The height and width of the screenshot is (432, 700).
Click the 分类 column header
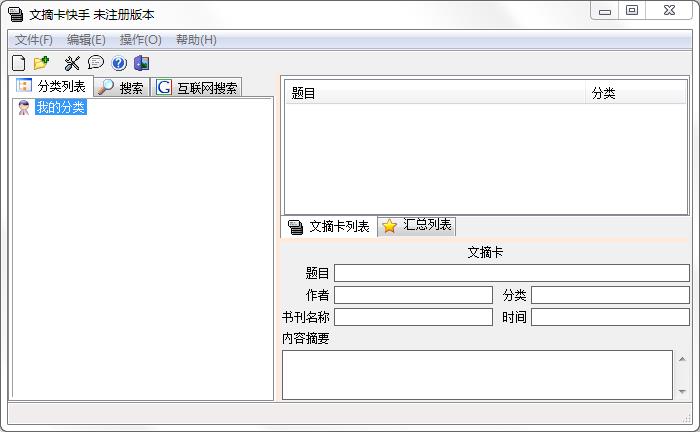[x=636, y=93]
